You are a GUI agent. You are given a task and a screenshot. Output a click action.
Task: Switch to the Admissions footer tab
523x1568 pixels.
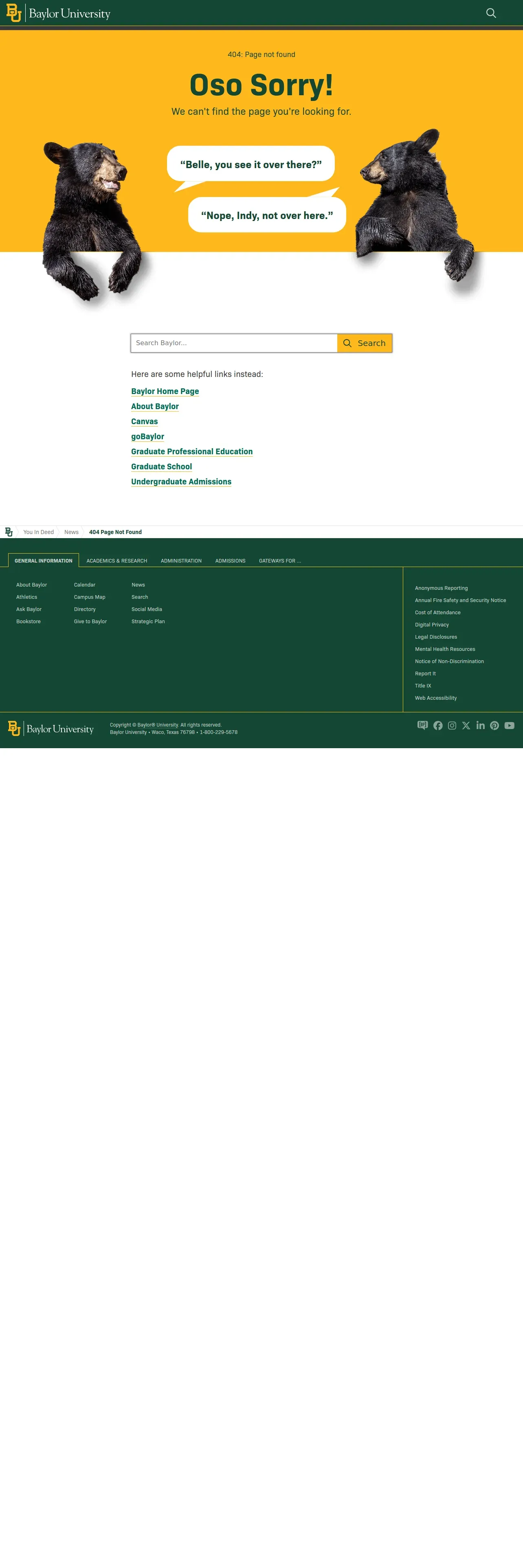230,561
